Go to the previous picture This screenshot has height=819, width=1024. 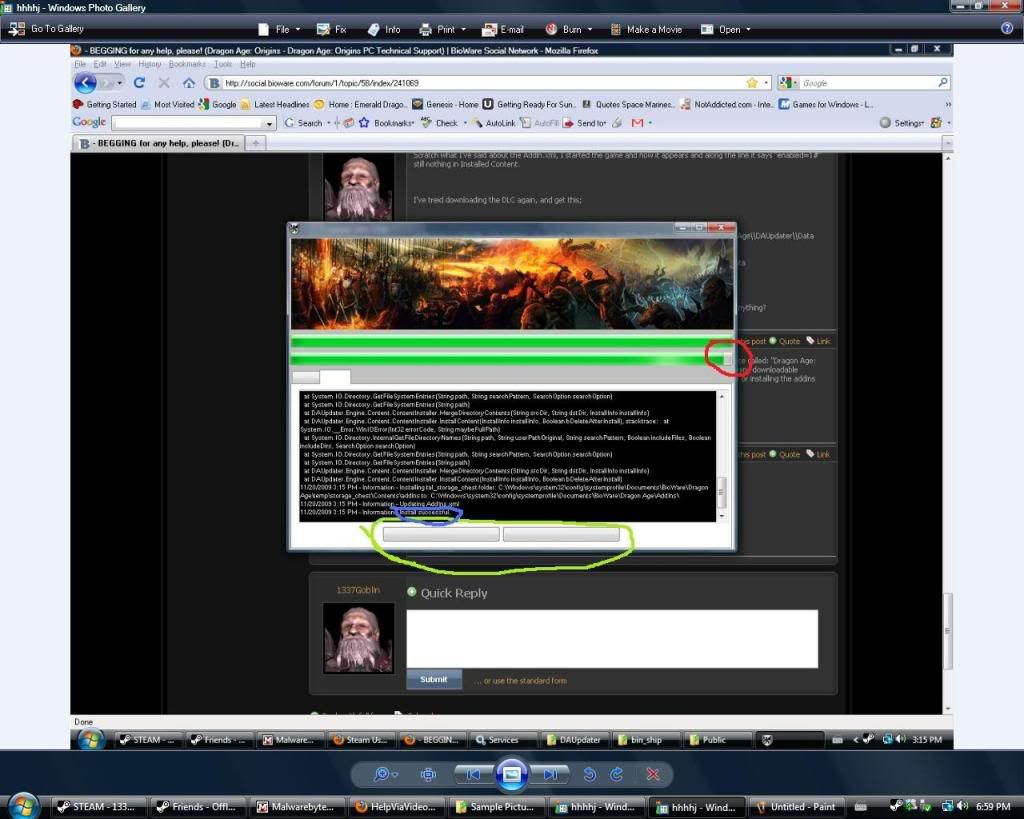[474, 774]
